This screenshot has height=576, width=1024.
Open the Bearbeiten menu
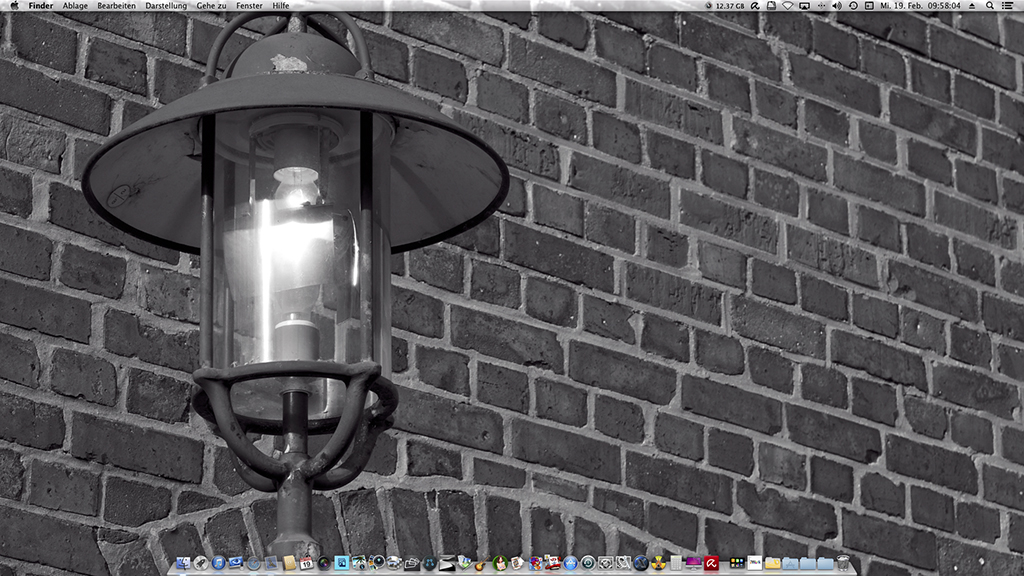(x=116, y=6)
